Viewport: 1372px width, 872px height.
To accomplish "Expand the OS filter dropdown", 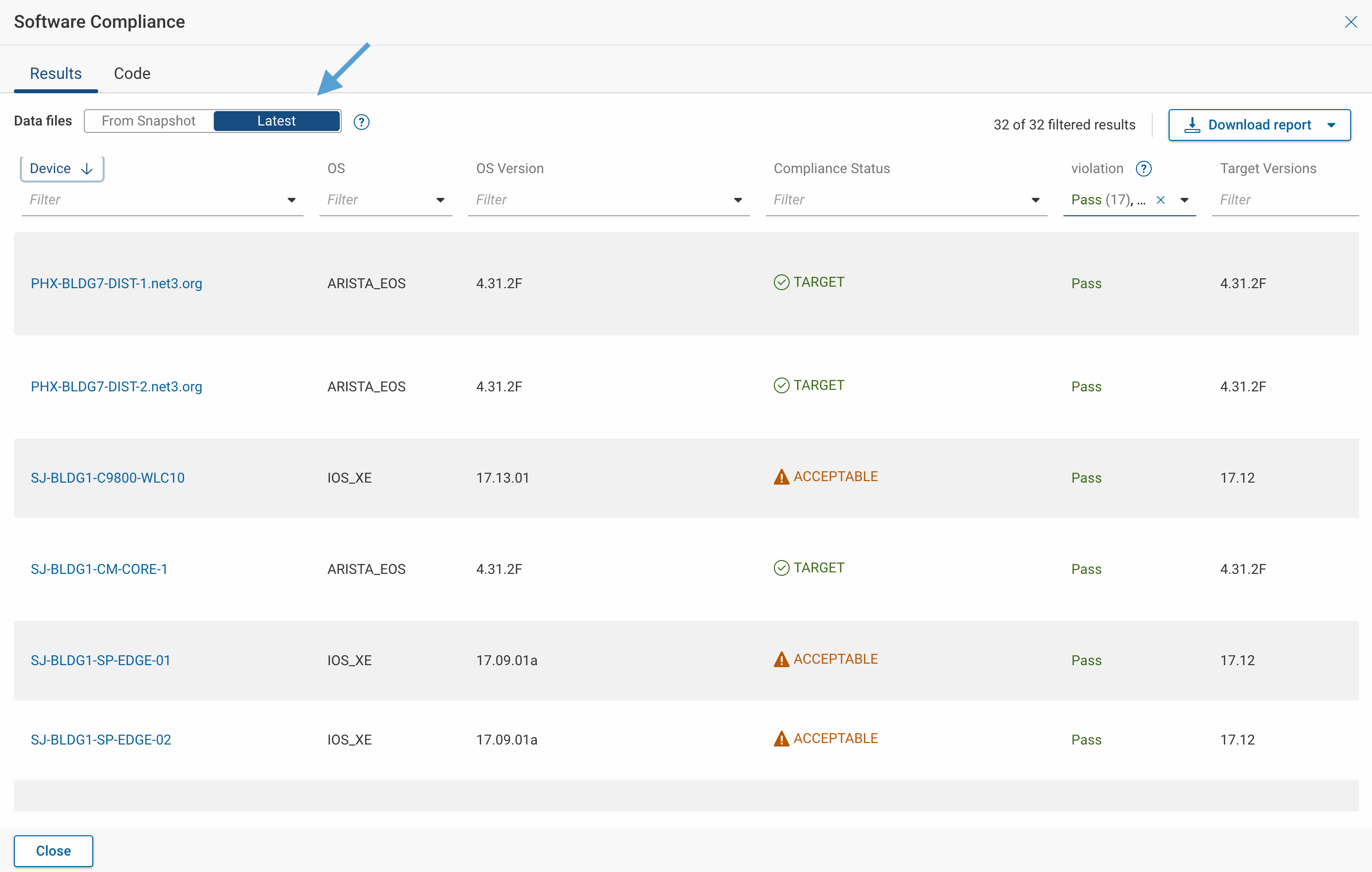I will tap(440, 200).
